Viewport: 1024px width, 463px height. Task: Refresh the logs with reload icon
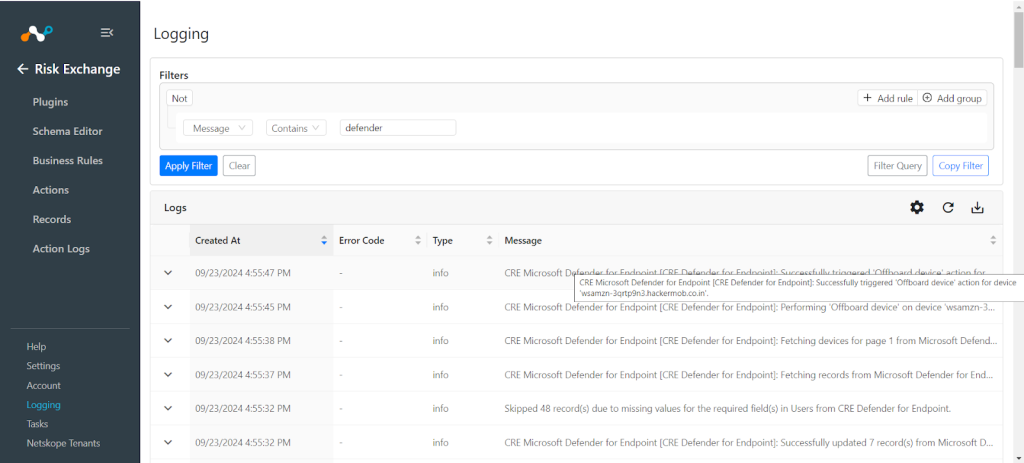click(948, 208)
